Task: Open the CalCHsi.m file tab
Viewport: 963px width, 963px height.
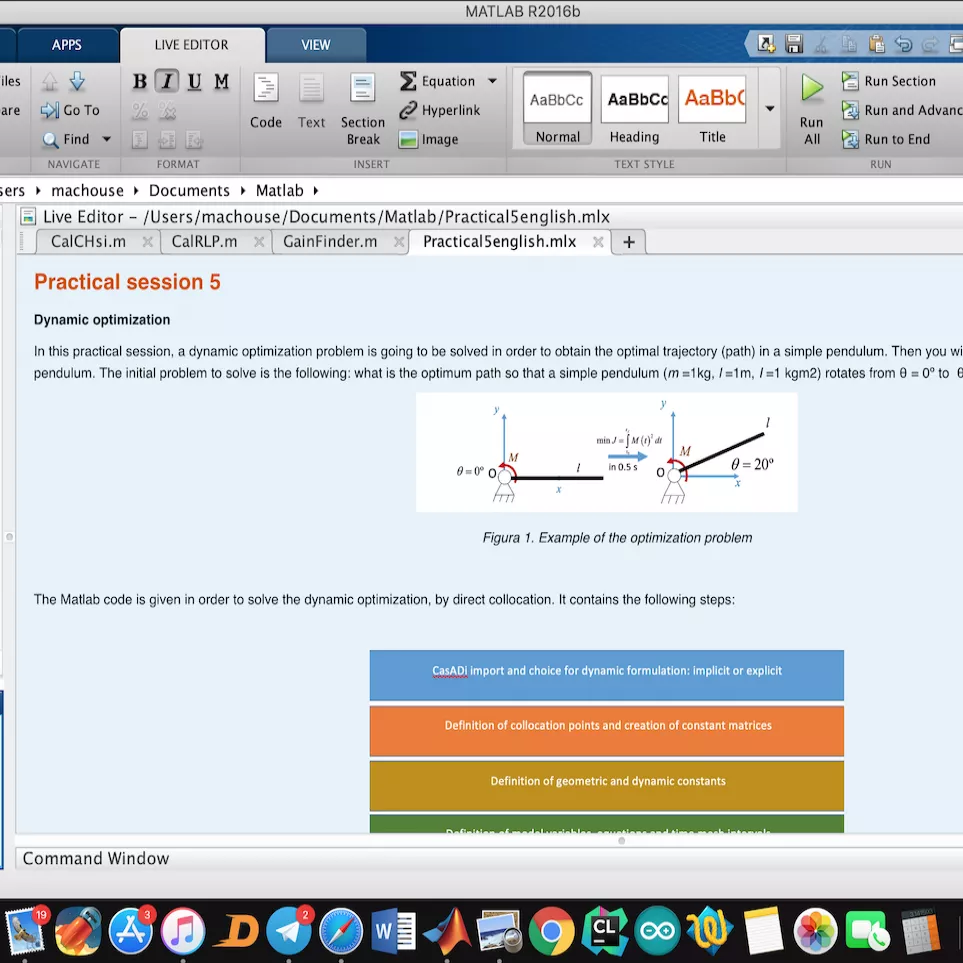Action: [x=88, y=241]
